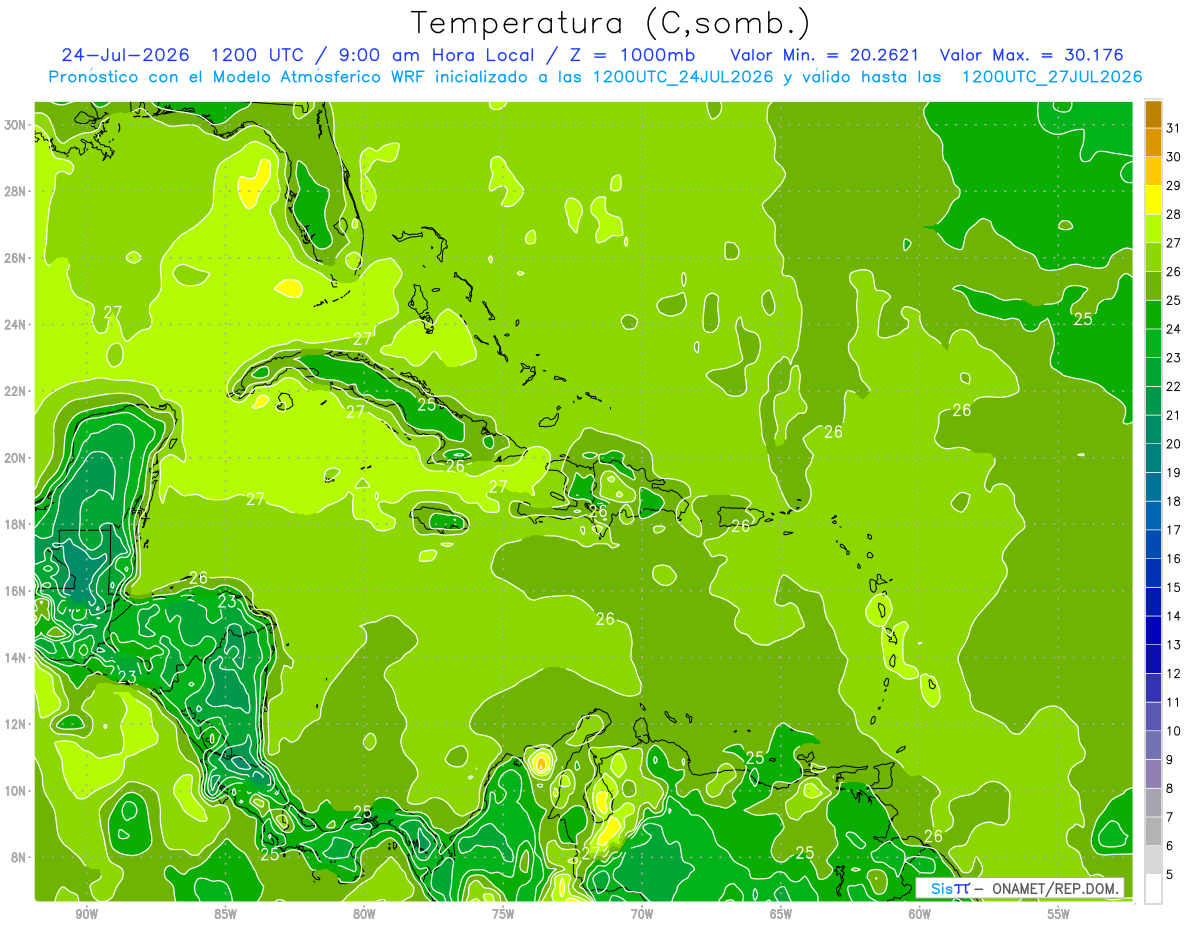
Task: Click the "28N" latitude axis label
Action: pyautogui.click(x=14, y=191)
